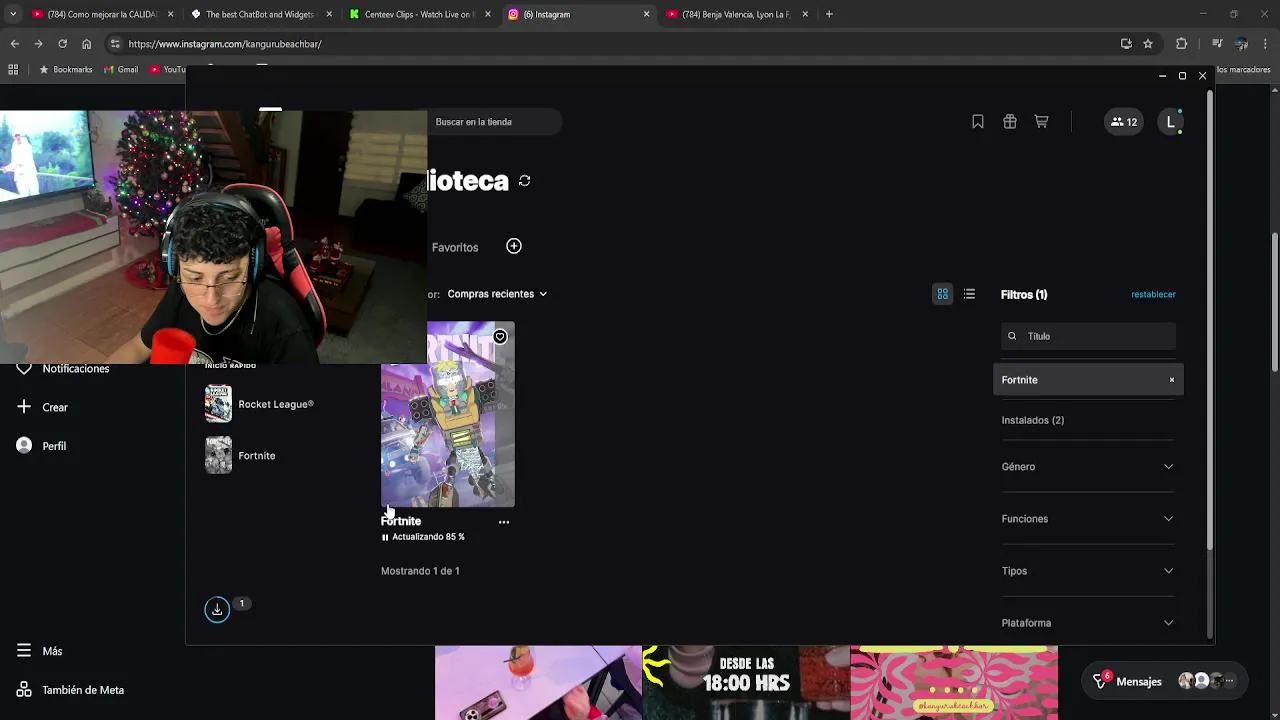Expand the Género filter section
The width and height of the screenshot is (1280, 720).
pyautogui.click(x=1088, y=467)
